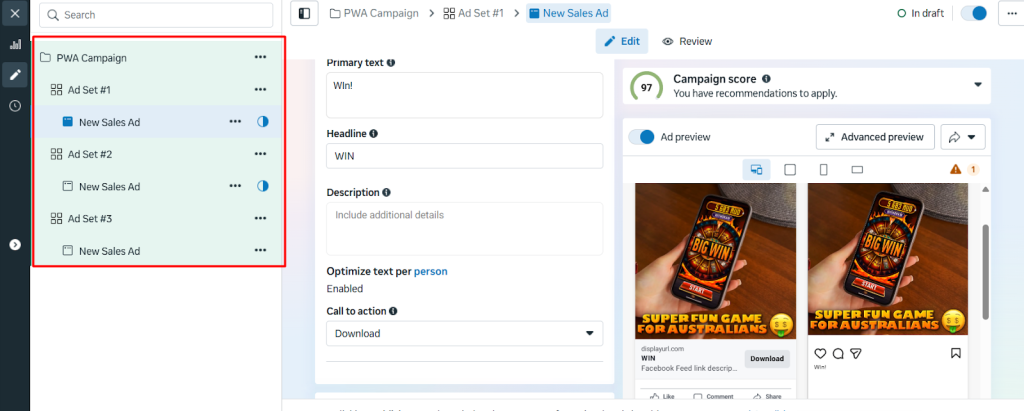Select Ad Set #3 in campaign tree
1024x411 pixels.
click(x=90, y=218)
